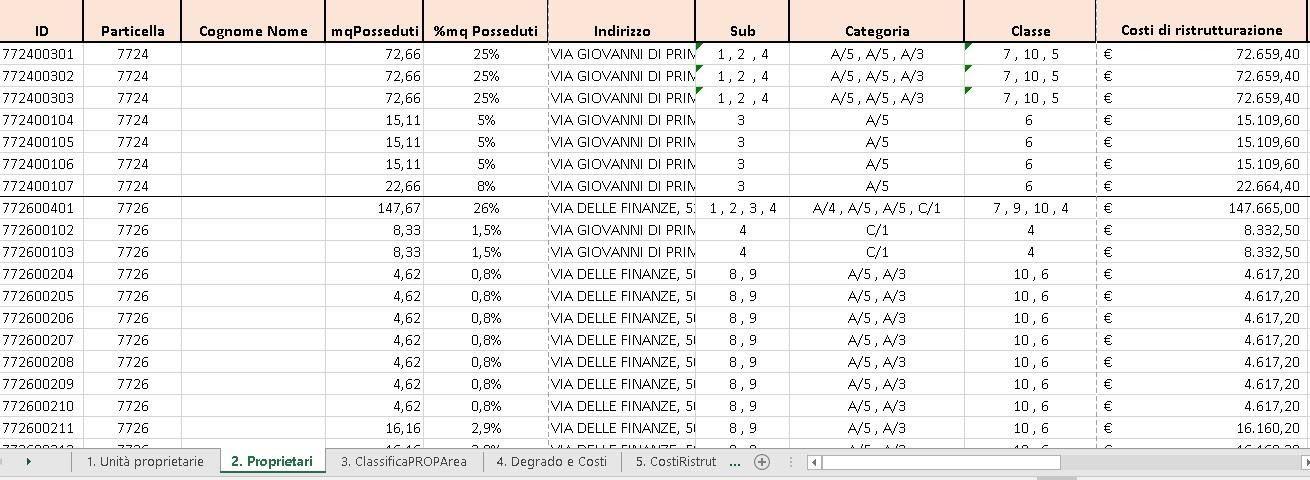Click the tab bar splitter handle
Screen dimensions: 1310x480
(x=791, y=462)
